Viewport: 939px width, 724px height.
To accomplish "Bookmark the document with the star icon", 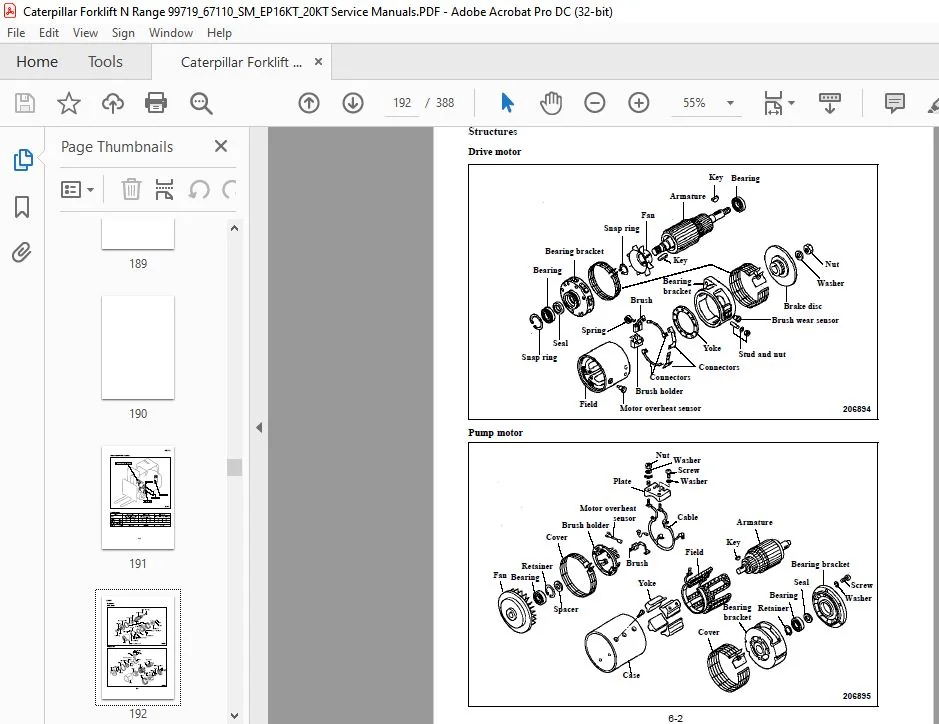I will pos(69,103).
